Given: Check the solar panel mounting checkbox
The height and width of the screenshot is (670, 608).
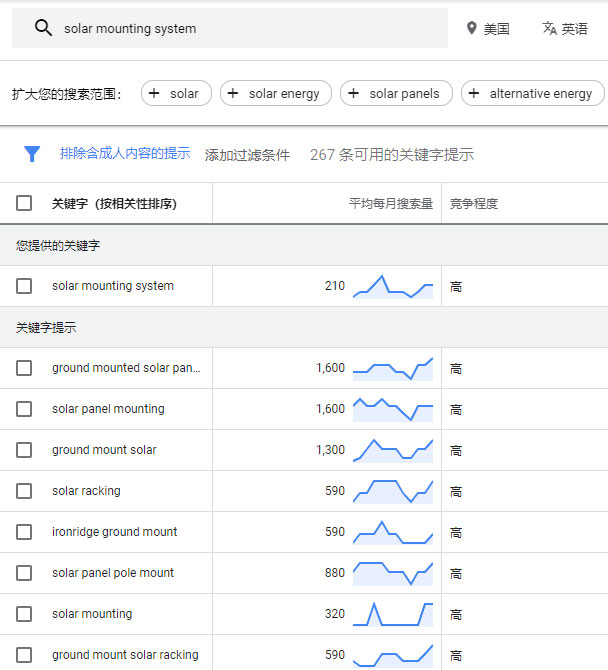Looking at the screenshot, I should 24,409.
